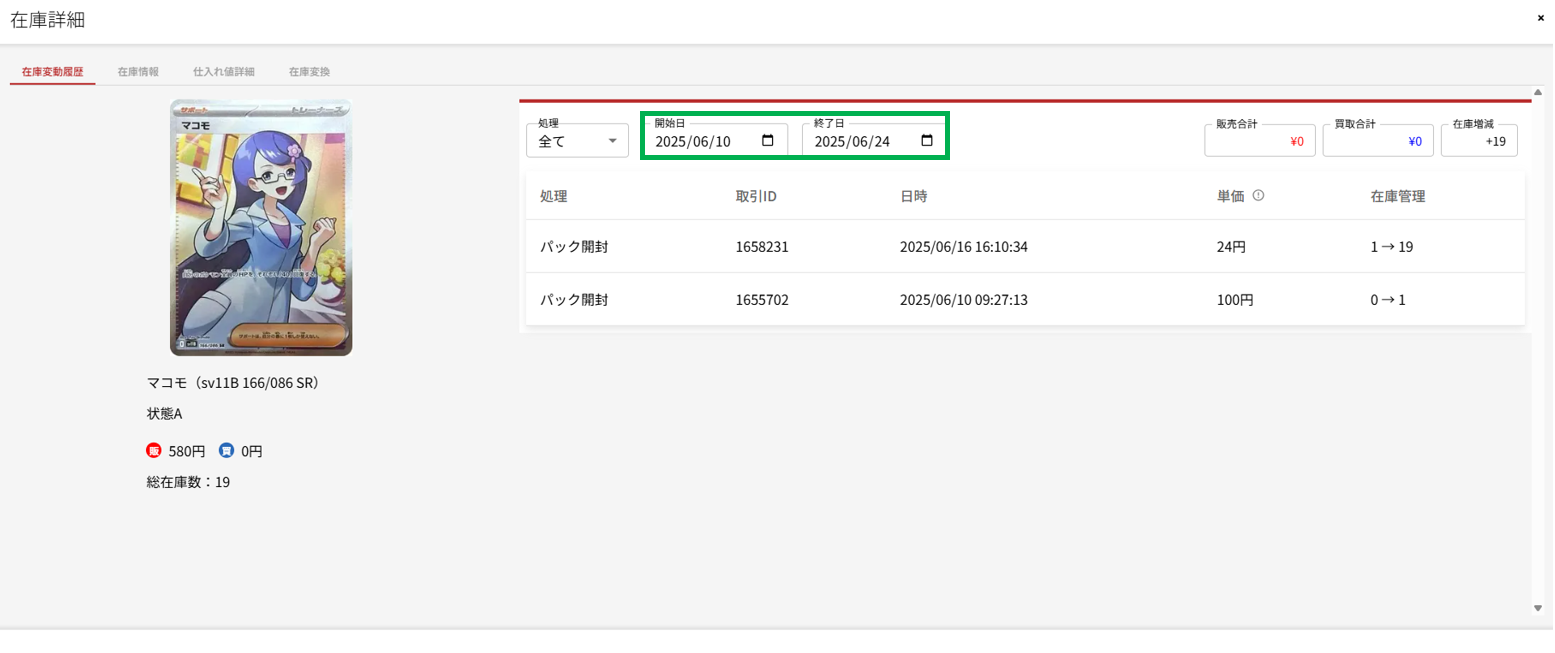Select transaction ID 1655702
This screenshot has width=1555, height=653.
pos(763,299)
